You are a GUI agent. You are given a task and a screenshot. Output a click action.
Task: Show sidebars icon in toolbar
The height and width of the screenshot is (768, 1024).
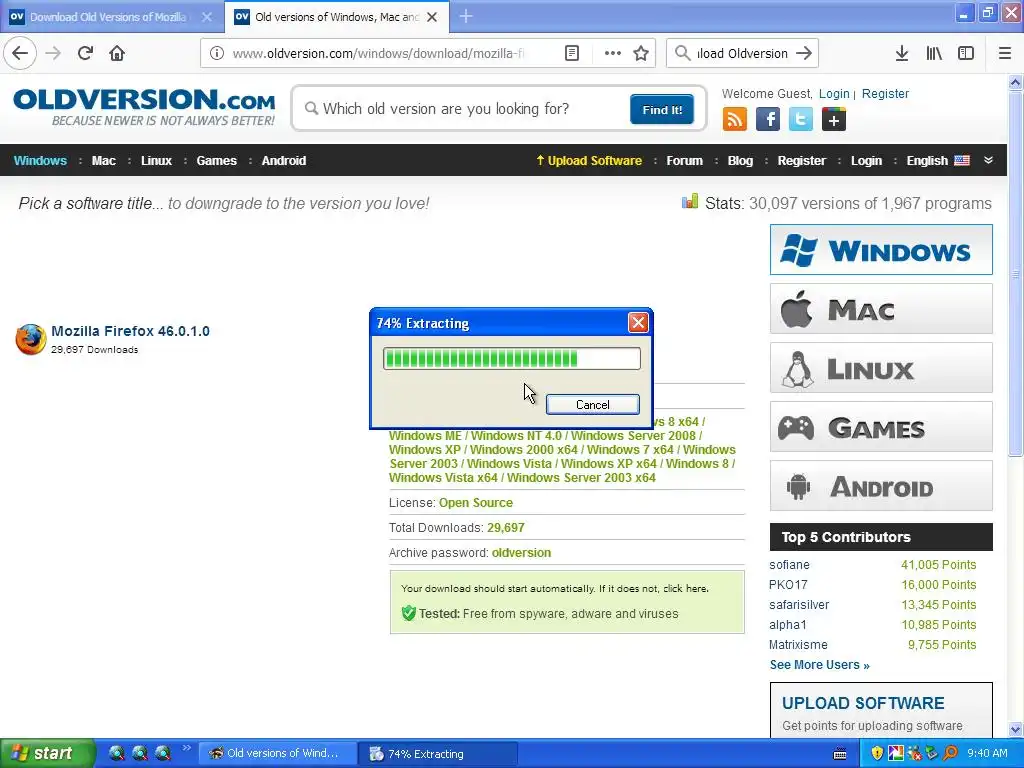(966, 53)
